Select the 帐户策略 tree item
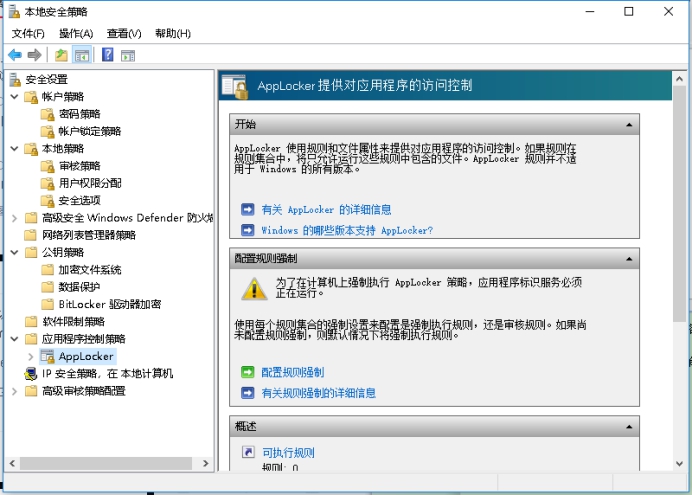The image size is (692, 495). (x=63, y=97)
